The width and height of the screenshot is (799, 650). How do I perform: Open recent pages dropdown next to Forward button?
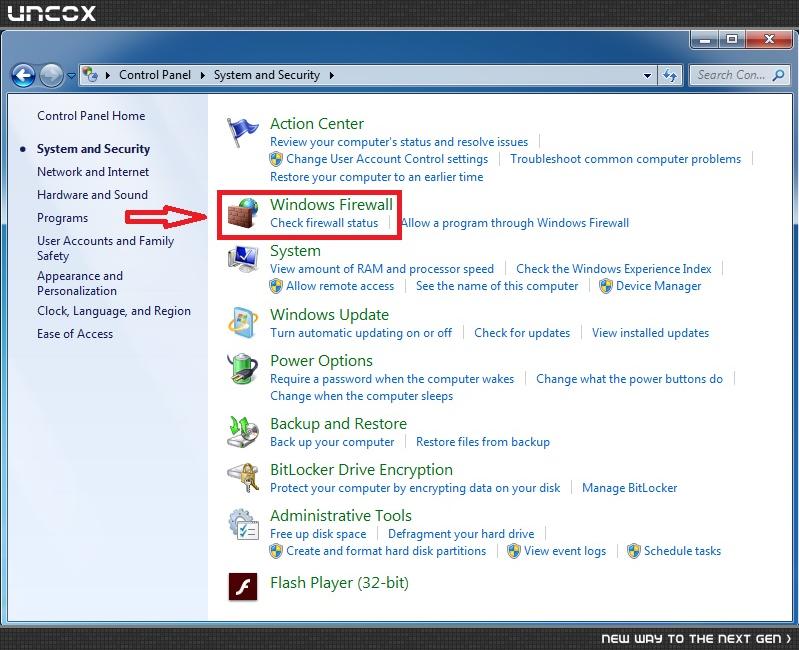click(x=71, y=76)
